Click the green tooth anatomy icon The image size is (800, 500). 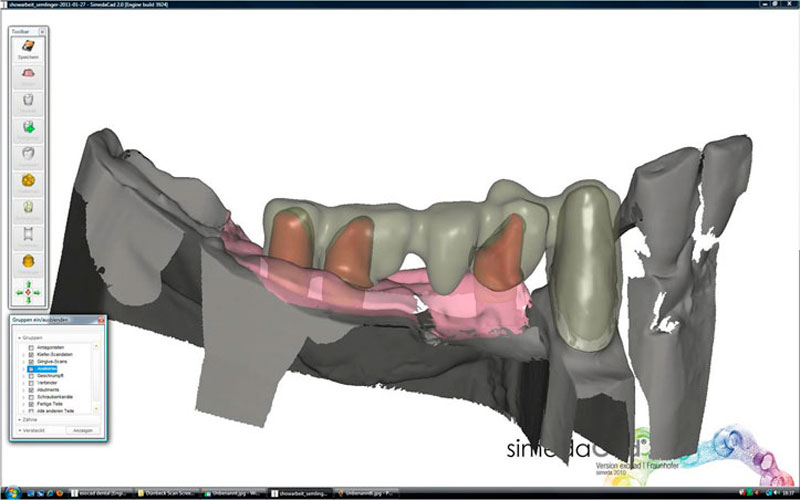pos(28,208)
